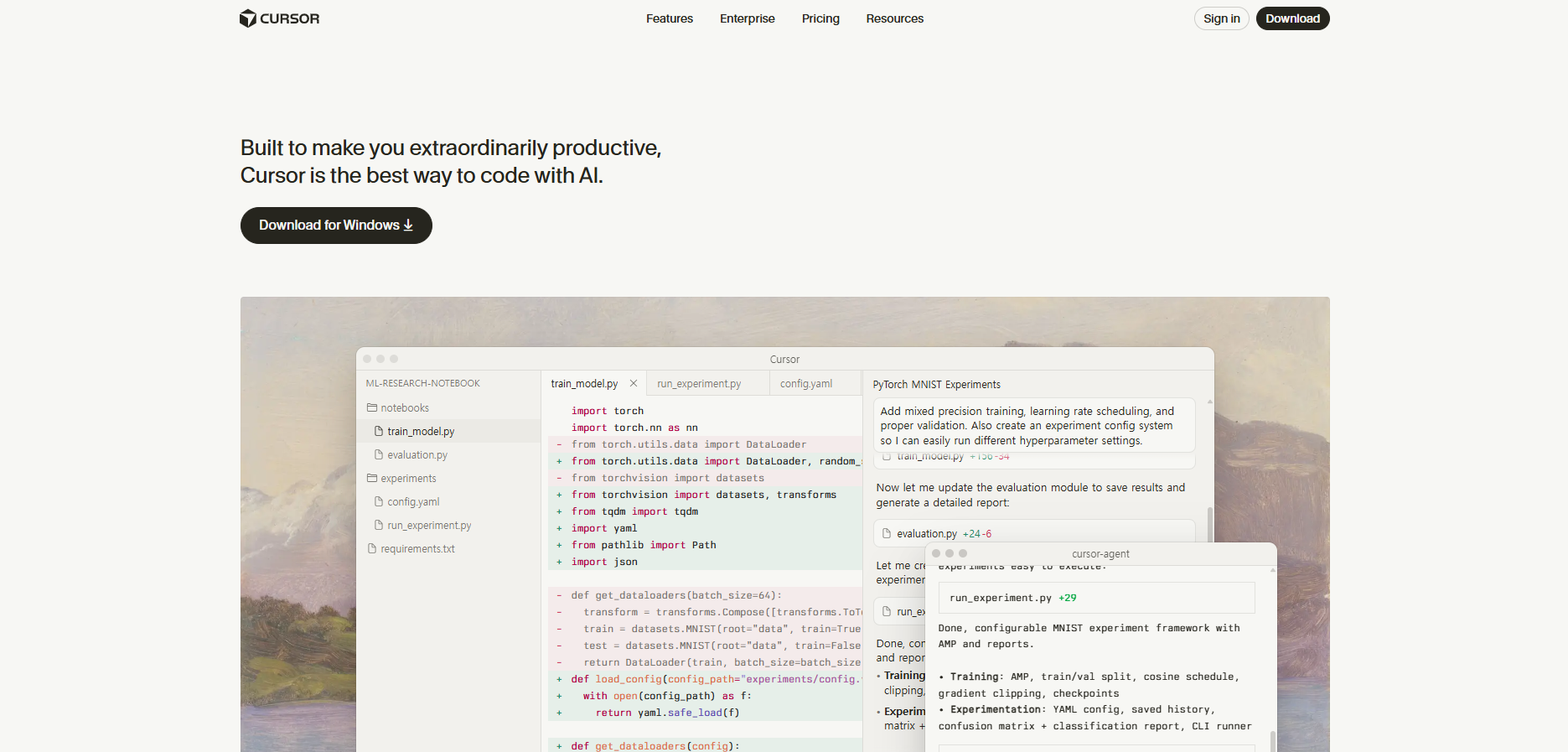Expand the notebooks folder
Viewport: 1568px width, 752px height.
coord(405,408)
